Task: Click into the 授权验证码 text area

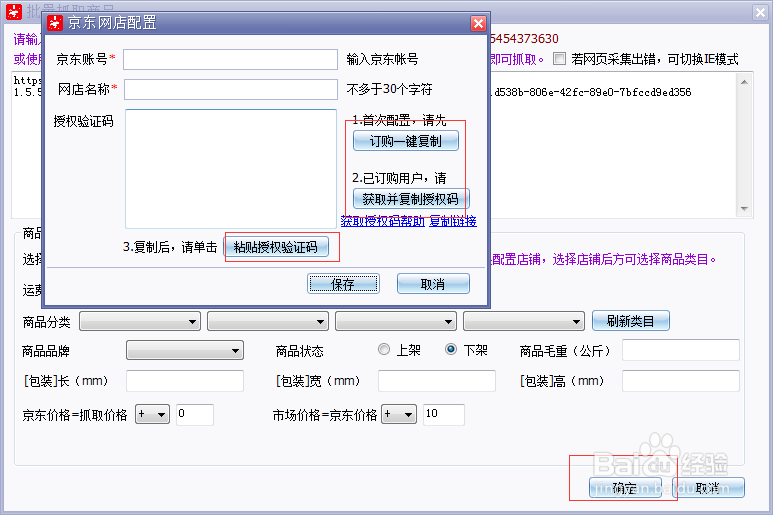Action: coord(231,169)
